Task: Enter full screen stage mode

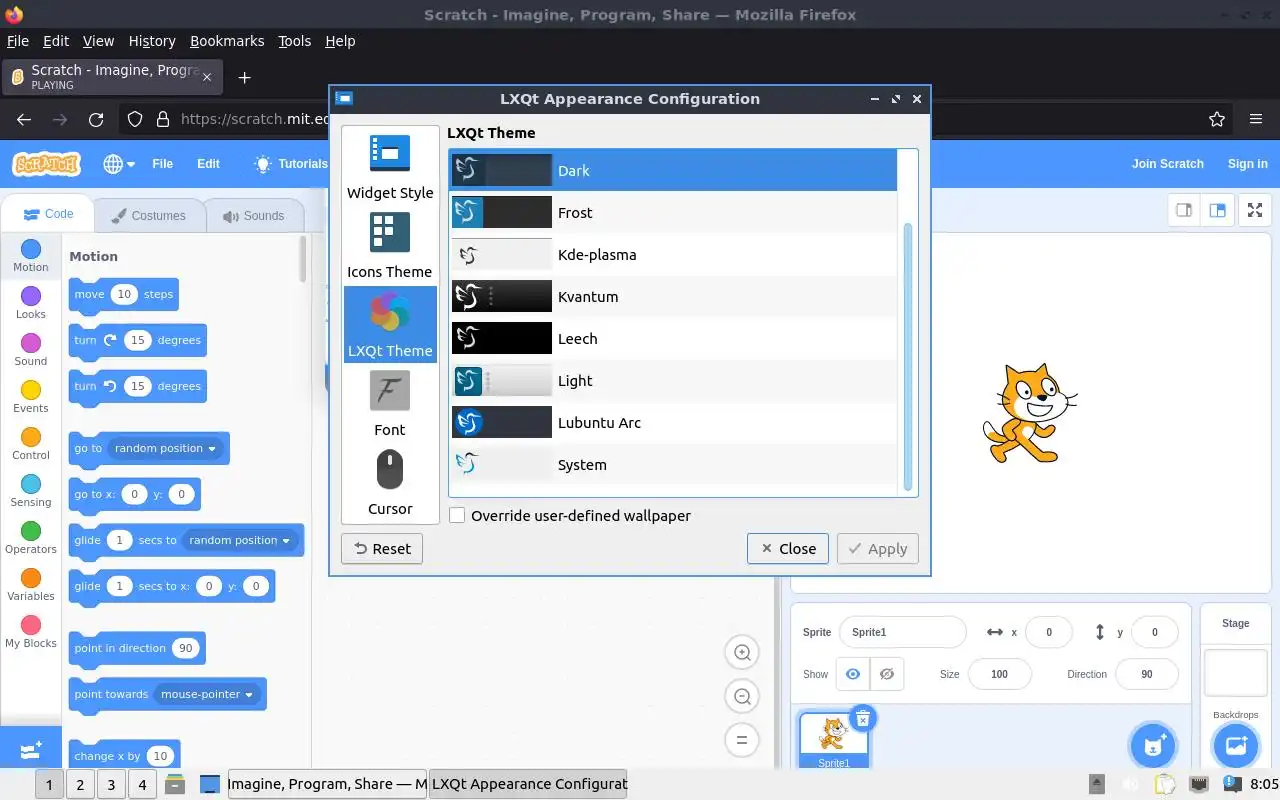Action: [1254, 210]
